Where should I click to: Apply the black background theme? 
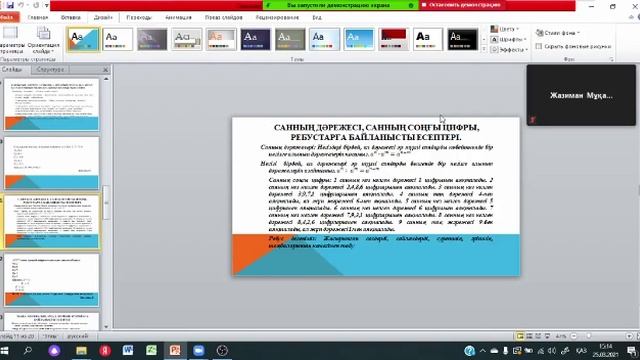462,39
